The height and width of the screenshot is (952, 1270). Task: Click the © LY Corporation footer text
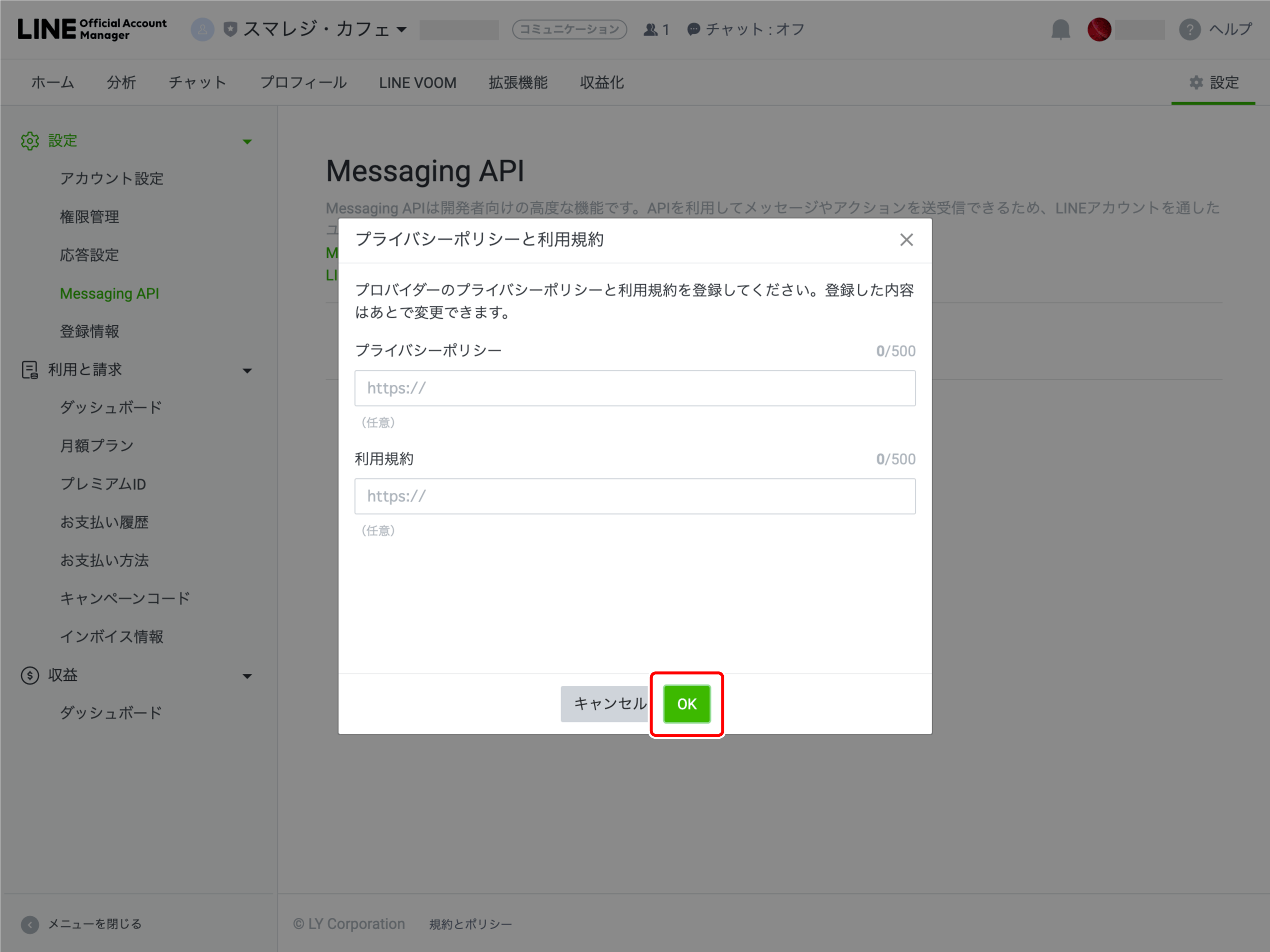coord(348,924)
